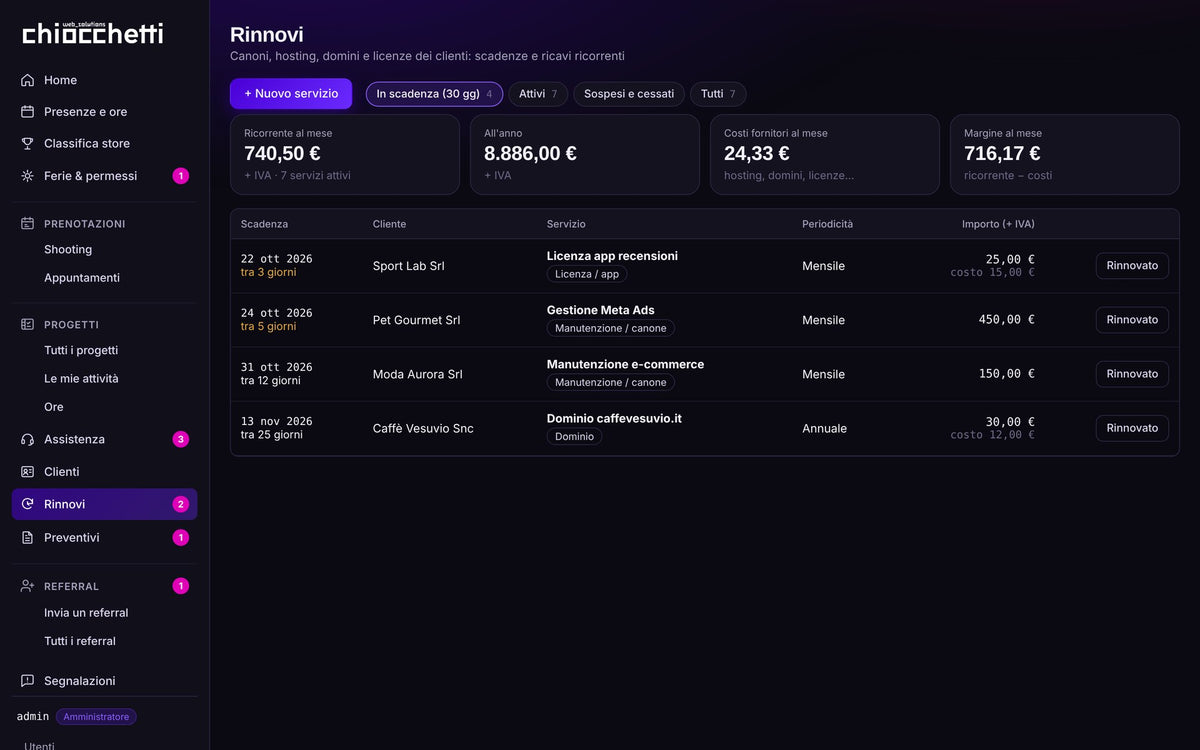Screen dimensions: 1200x750
Task: Open Le mie attività page
Action: point(81,379)
